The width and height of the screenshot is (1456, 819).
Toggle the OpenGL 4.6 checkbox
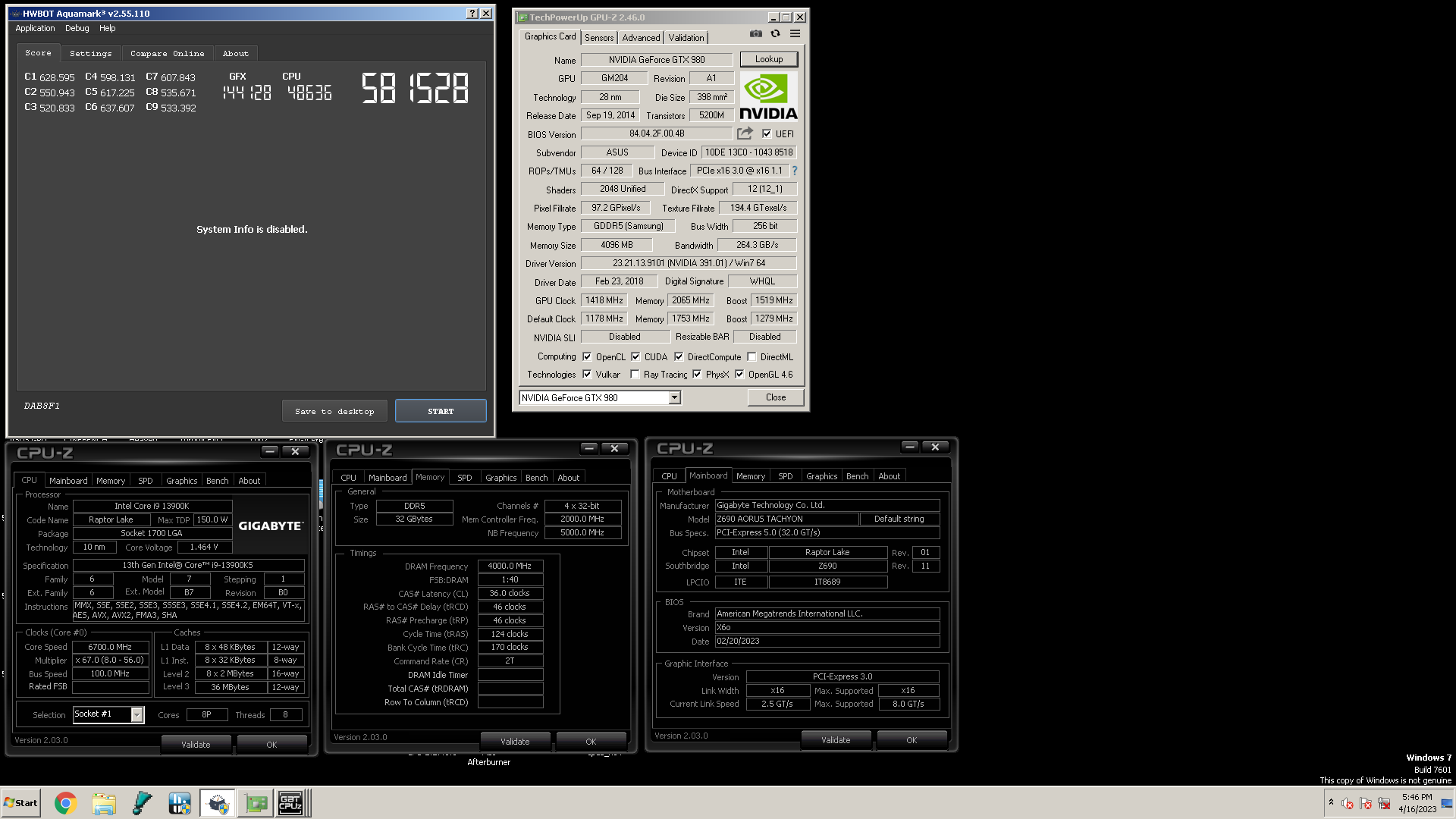(x=739, y=375)
